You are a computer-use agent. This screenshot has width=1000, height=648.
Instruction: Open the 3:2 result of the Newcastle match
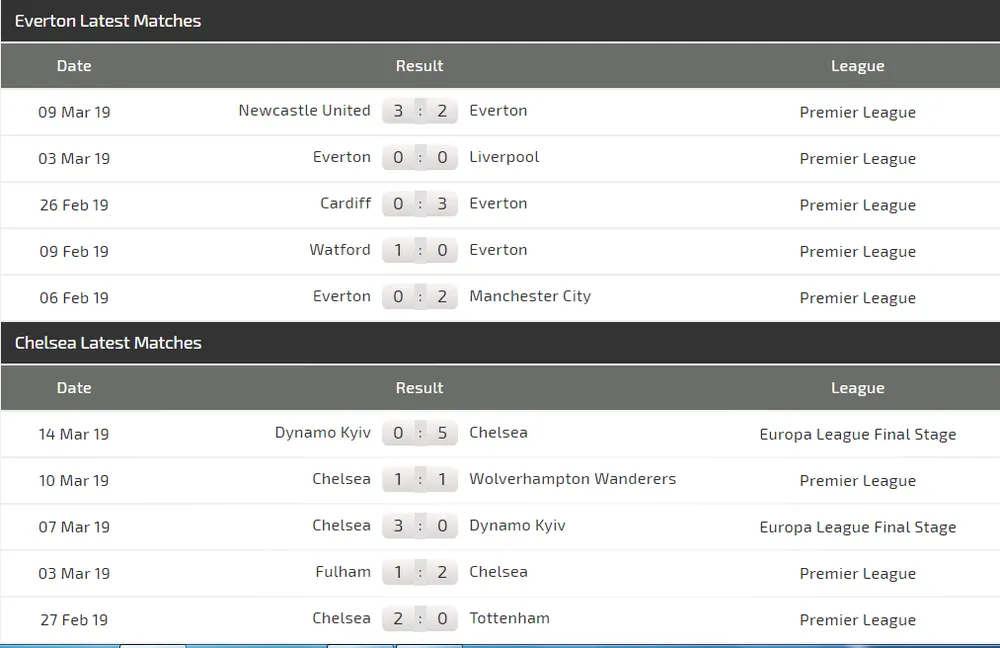[420, 111]
